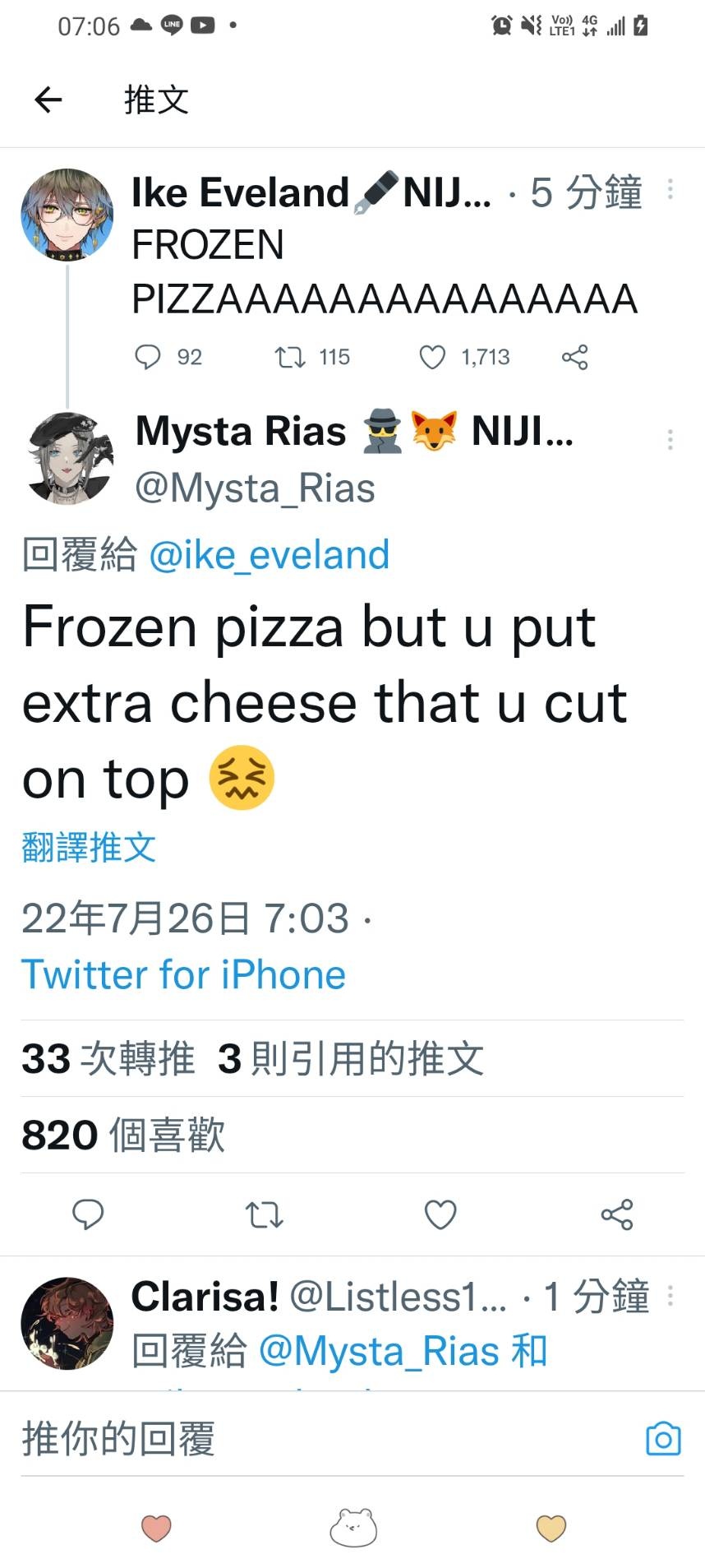Retweet Ike Eveland's frozen pizza tweet
The height and width of the screenshot is (1568, 705).
(x=289, y=357)
